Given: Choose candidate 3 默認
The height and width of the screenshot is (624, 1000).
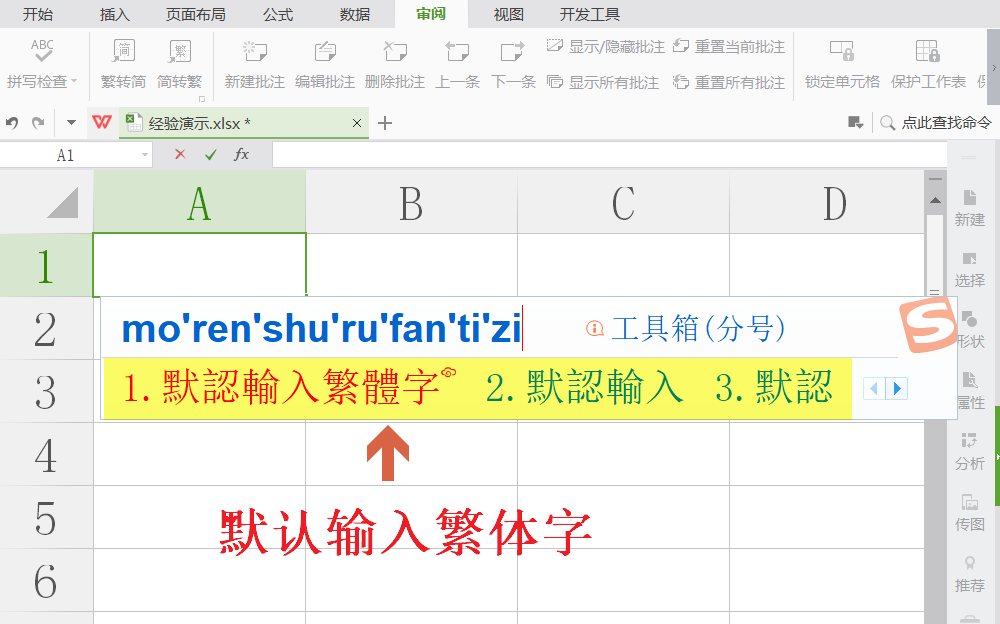Looking at the screenshot, I should click(774, 388).
